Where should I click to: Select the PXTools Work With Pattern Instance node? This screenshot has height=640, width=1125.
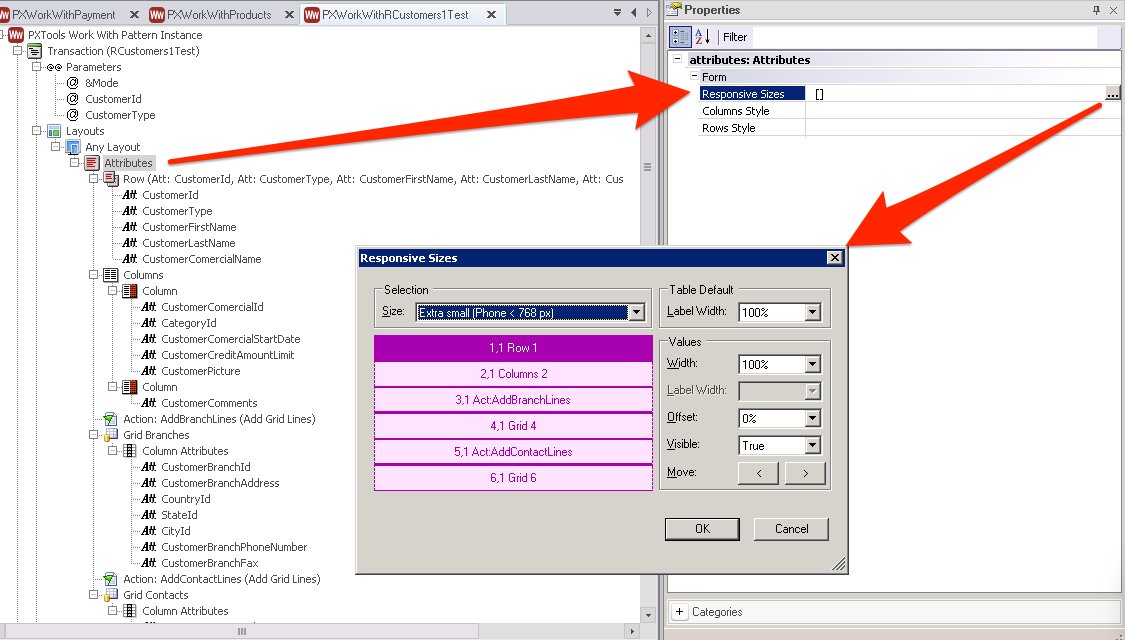[x=115, y=35]
